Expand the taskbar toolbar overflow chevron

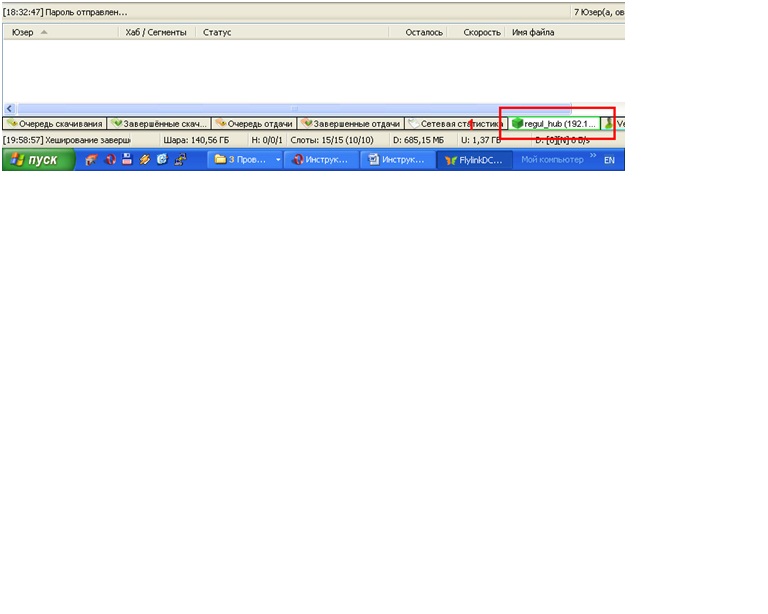(593, 156)
